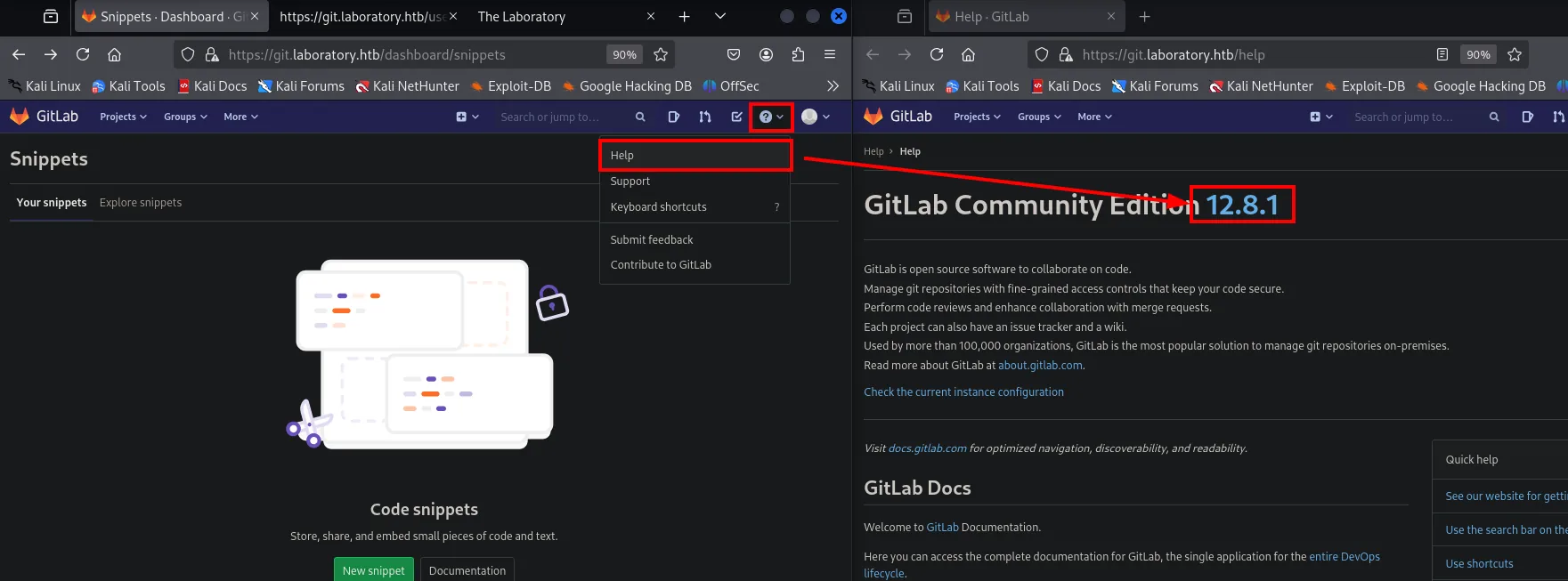Click the reload button in the right browser
Image resolution: width=1568 pixels, height=581 pixels.
(937, 54)
